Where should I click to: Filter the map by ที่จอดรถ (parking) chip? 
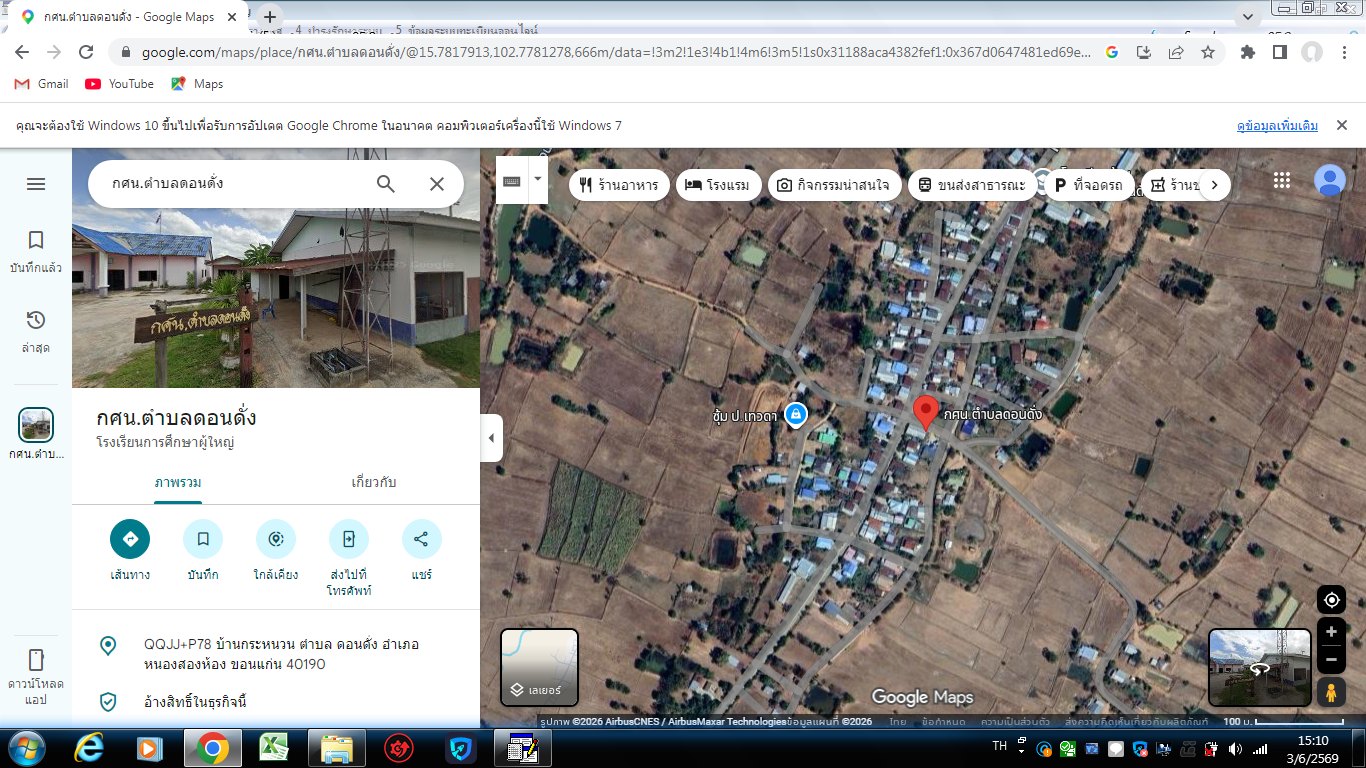(1090, 185)
